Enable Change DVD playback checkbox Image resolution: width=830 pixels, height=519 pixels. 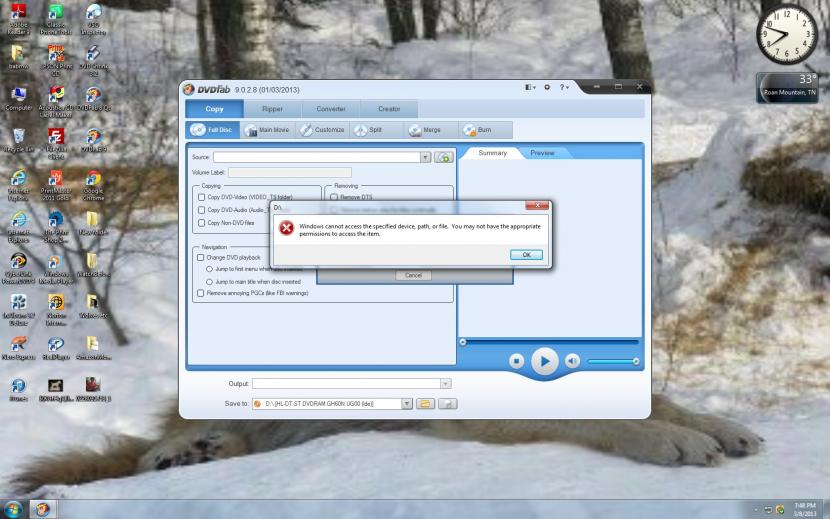click(201, 257)
